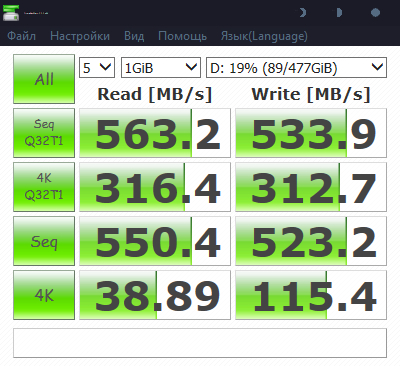The image size is (400, 366).
Task: Select the Seq write value 523.2
Action: point(311,241)
